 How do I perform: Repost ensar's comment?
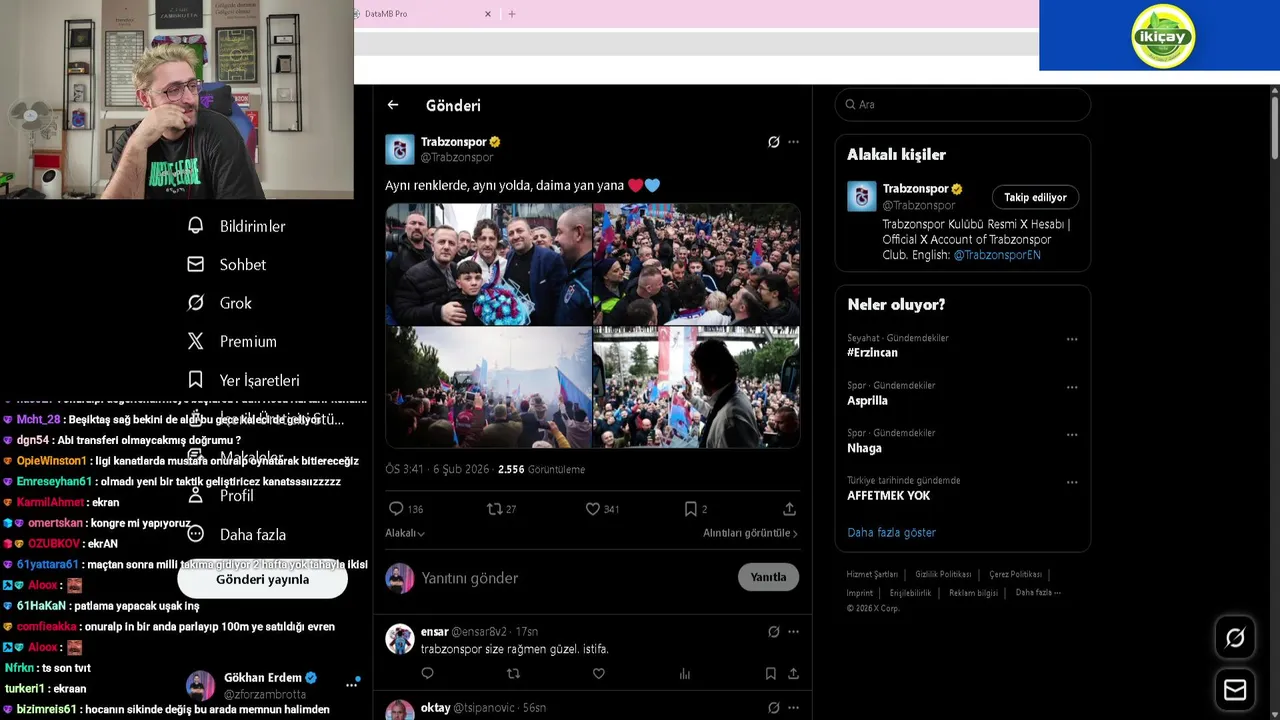(x=513, y=674)
